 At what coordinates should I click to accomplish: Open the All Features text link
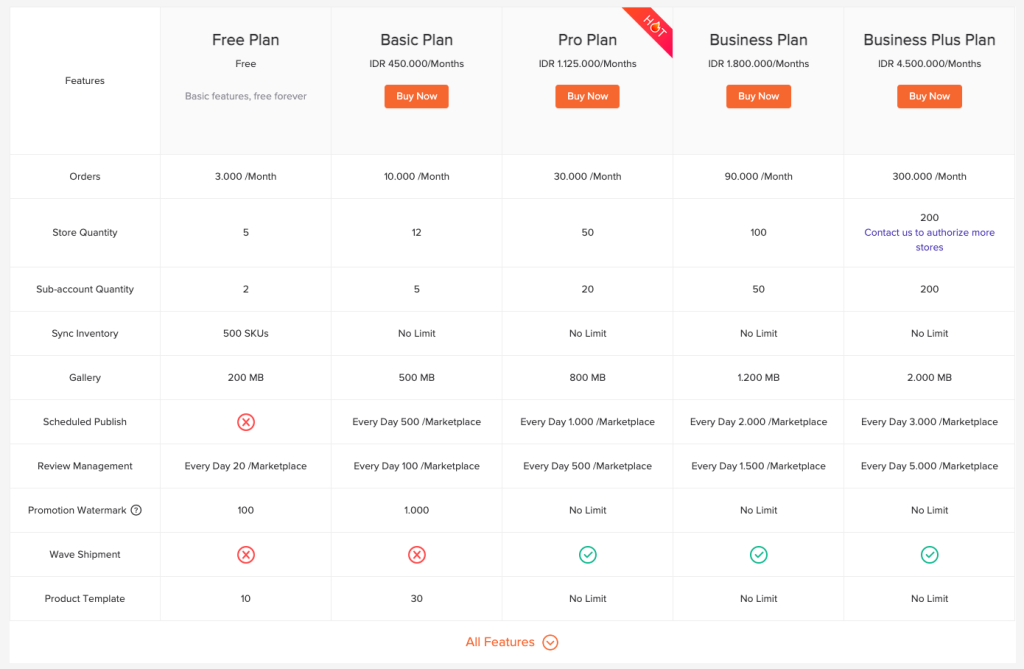point(500,642)
